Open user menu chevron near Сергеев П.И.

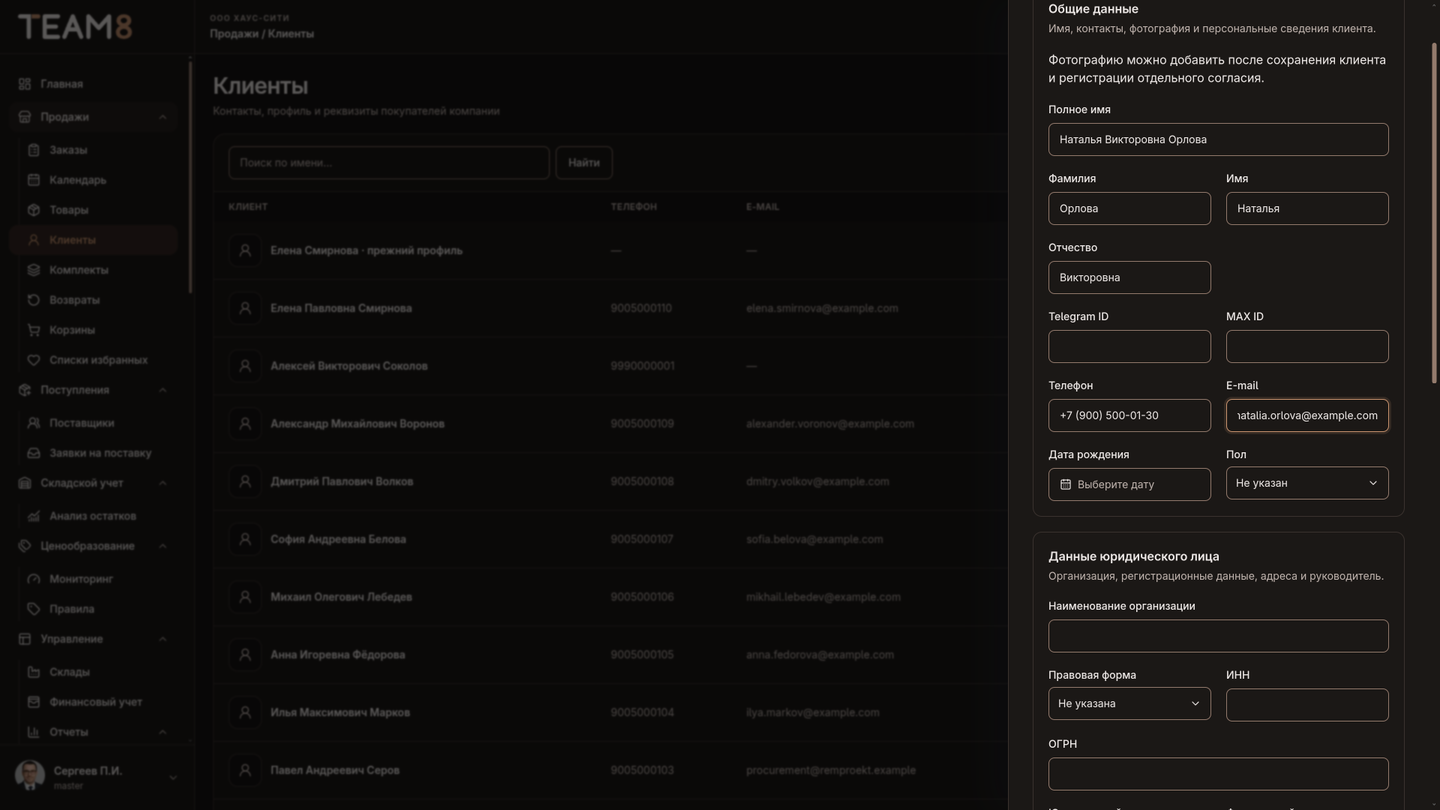click(172, 778)
